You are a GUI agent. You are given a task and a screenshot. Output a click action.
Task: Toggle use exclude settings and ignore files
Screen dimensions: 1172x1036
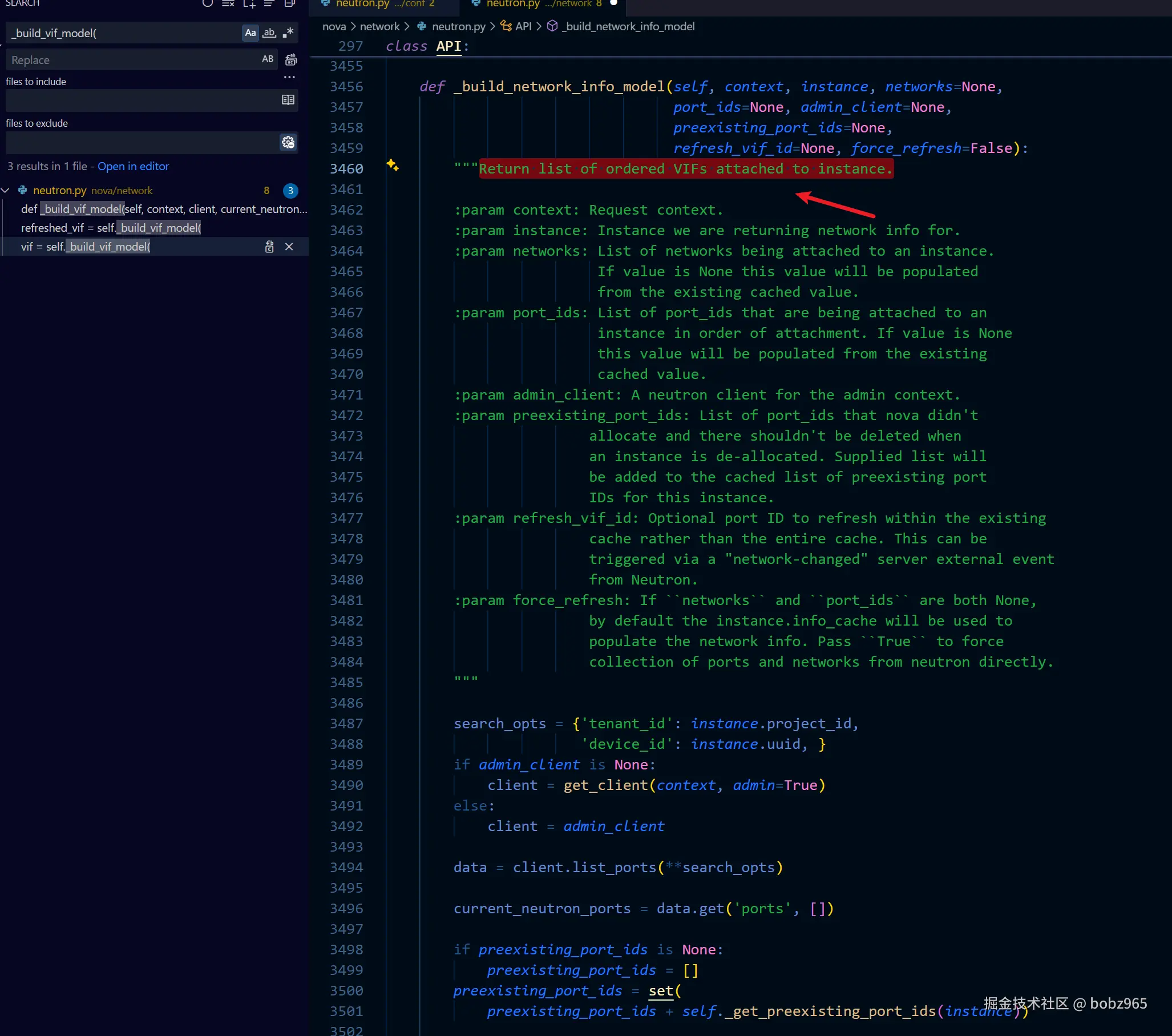click(288, 142)
